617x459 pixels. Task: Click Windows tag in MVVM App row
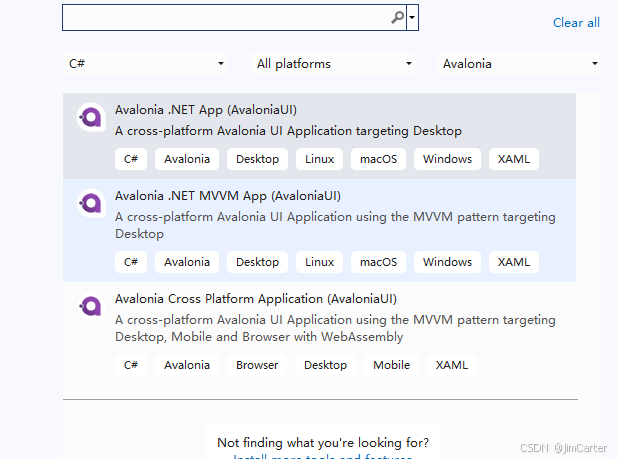point(447,262)
